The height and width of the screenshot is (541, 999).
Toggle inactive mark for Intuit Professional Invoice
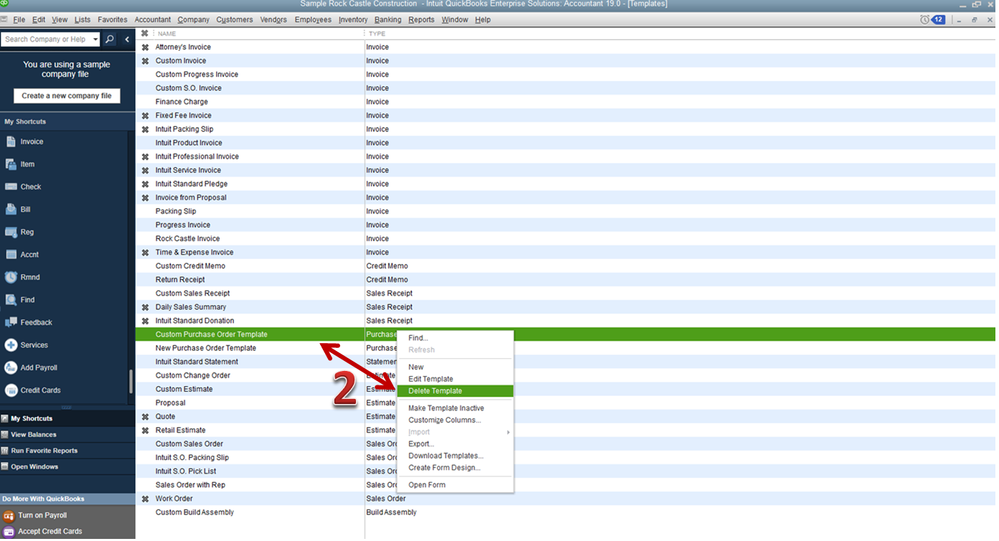click(145, 157)
